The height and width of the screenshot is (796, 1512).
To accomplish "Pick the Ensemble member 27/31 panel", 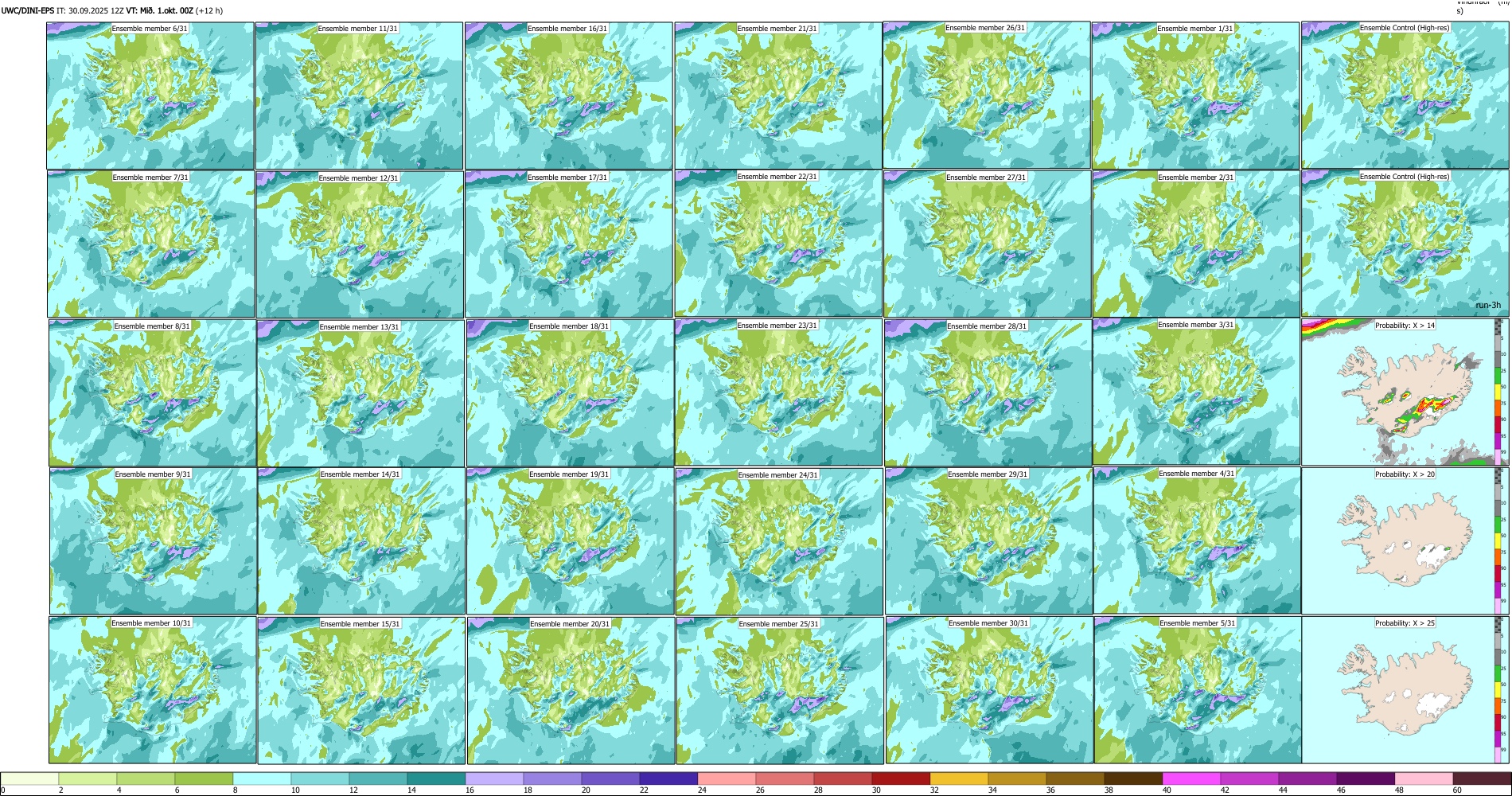I will point(987,244).
